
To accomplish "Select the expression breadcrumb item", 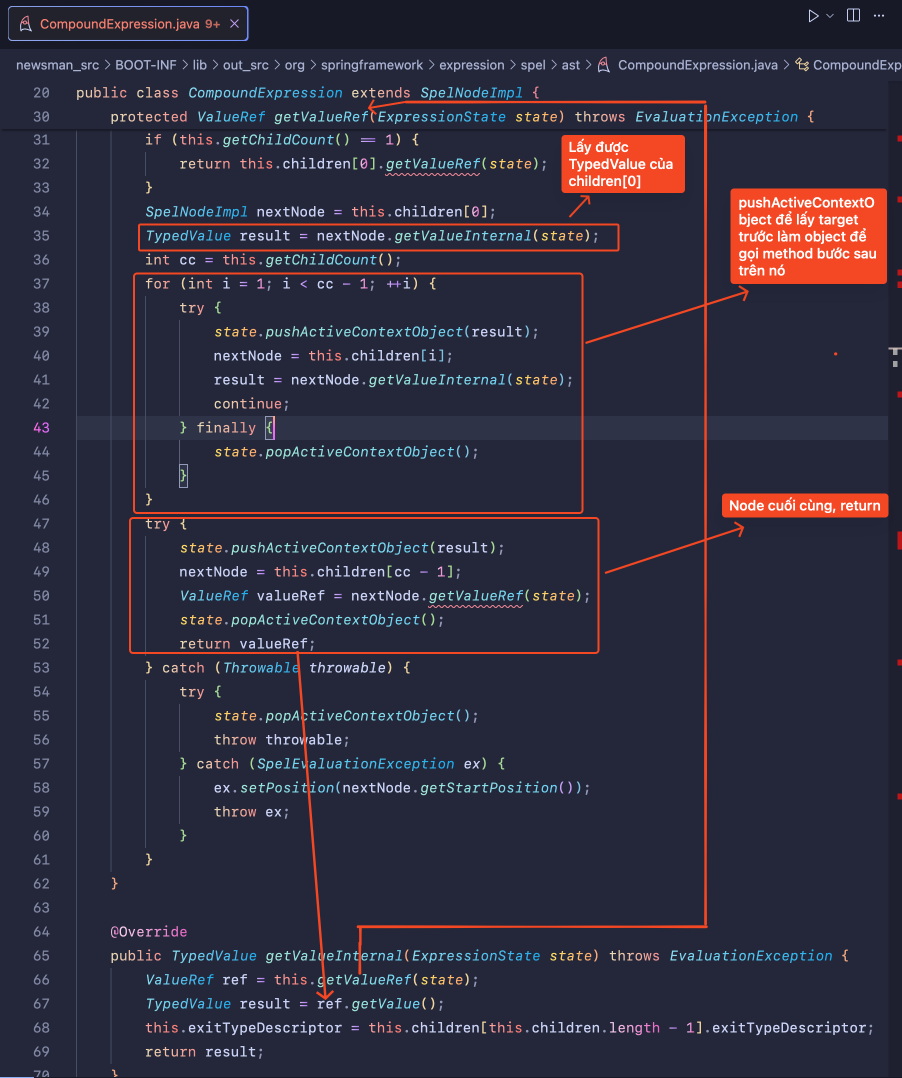I will pyautogui.click(x=472, y=65).
